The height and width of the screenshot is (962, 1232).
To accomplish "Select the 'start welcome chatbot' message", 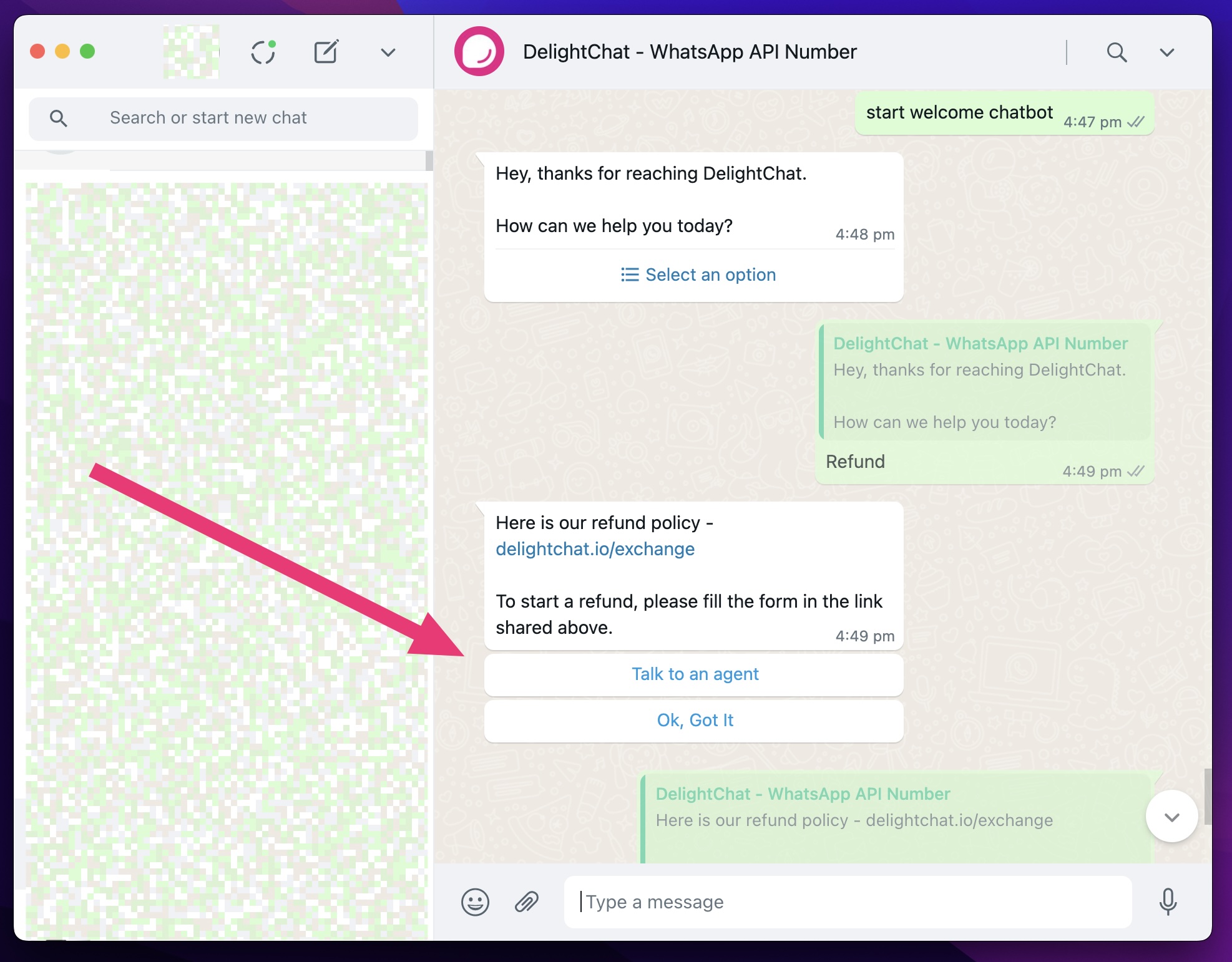I will 1004,113.
